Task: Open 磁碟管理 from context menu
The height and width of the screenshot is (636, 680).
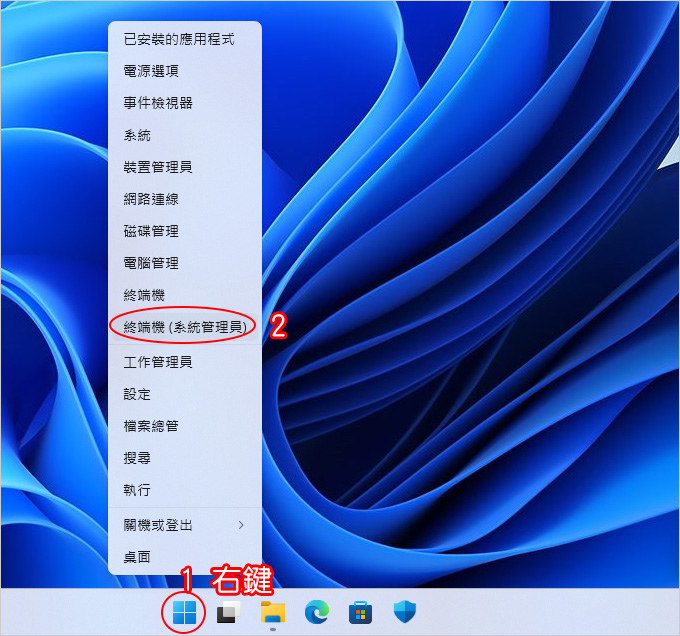Action: (185, 231)
